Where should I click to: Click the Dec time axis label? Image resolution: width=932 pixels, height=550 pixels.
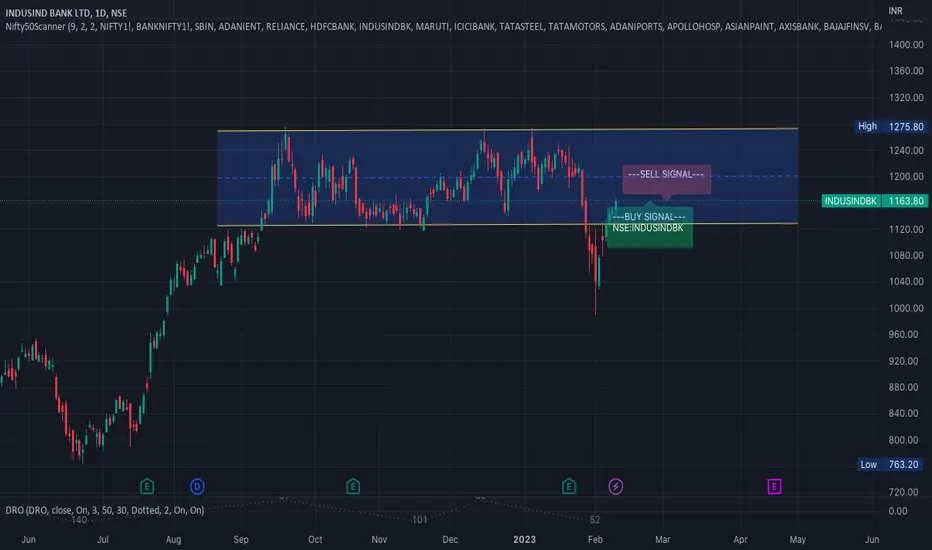[x=450, y=539]
